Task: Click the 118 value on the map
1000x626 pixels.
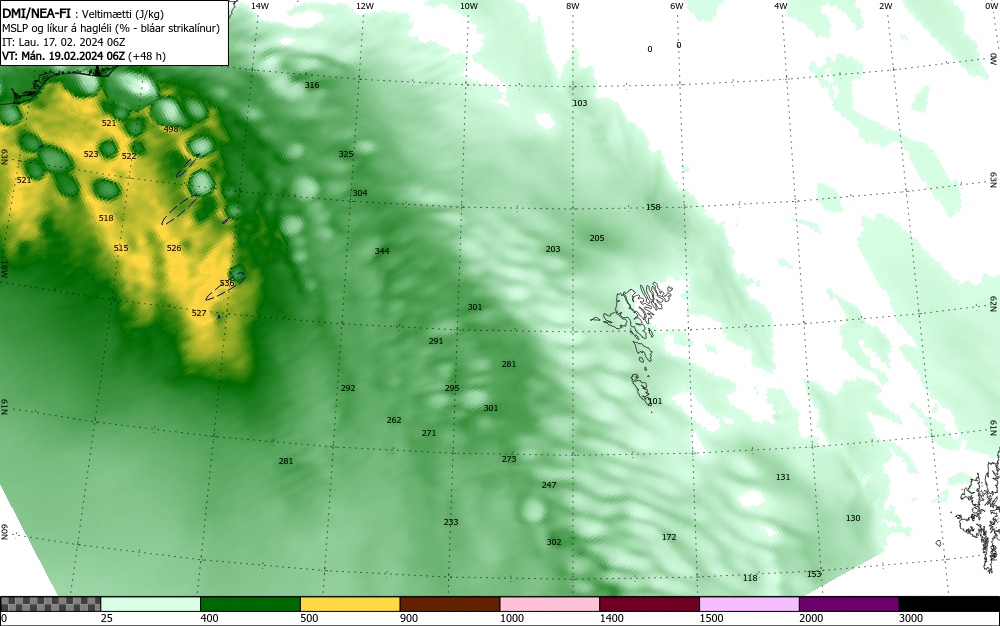Action: 751,578
